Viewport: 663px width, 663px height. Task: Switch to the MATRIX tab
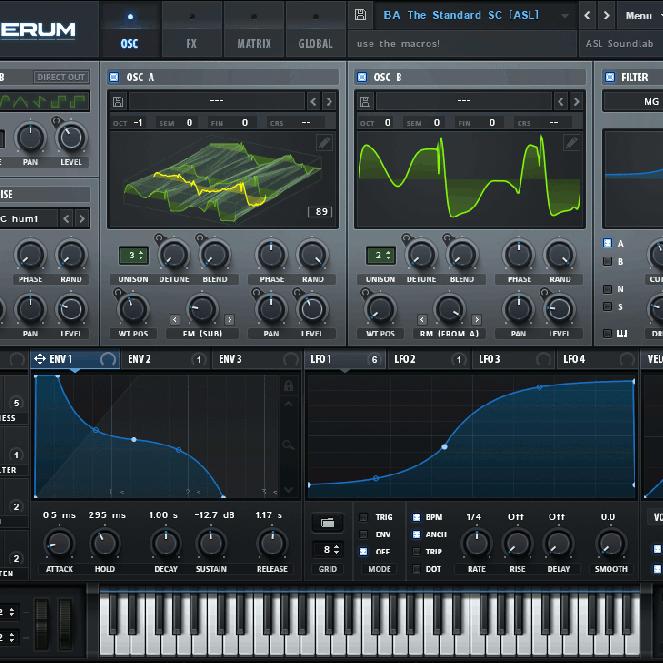coord(254,30)
